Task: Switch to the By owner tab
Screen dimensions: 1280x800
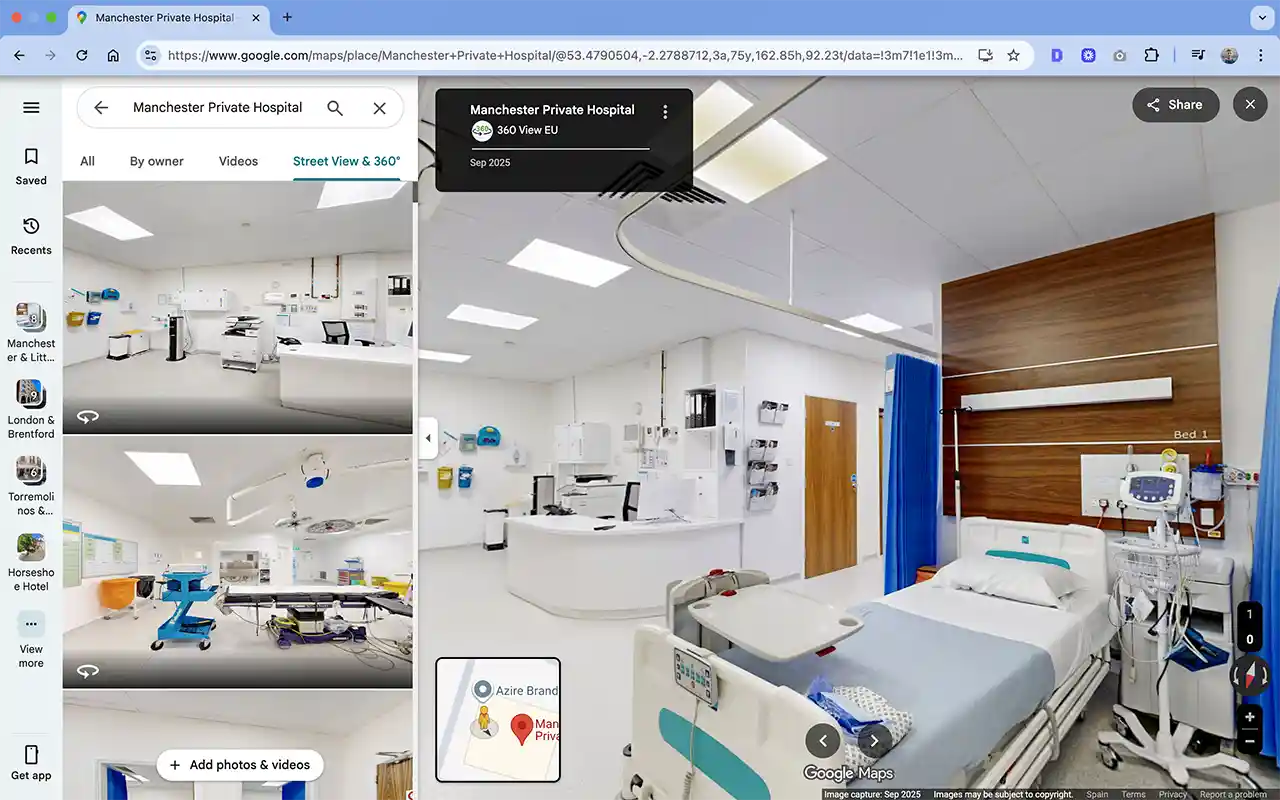Action: click(157, 161)
